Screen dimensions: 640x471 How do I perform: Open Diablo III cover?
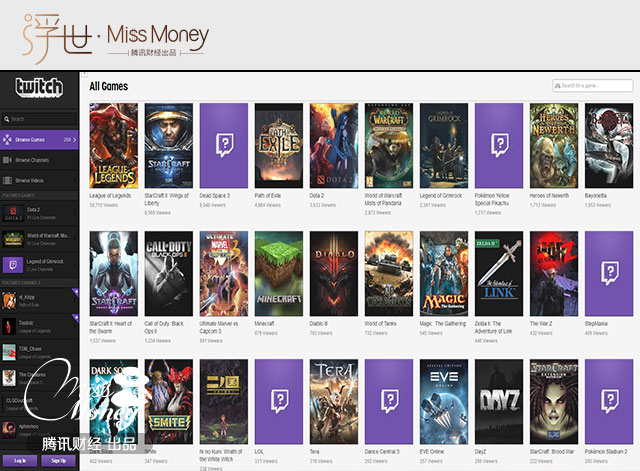(x=334, y=273)
